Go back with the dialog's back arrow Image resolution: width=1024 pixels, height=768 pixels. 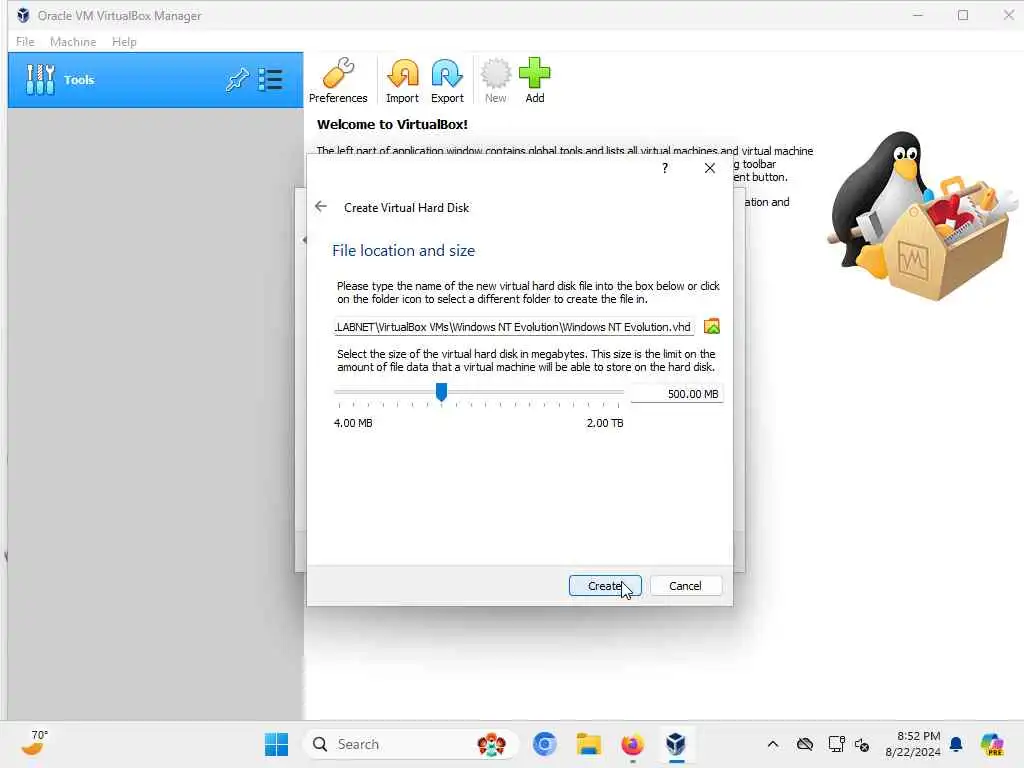(x=321, y=207)
